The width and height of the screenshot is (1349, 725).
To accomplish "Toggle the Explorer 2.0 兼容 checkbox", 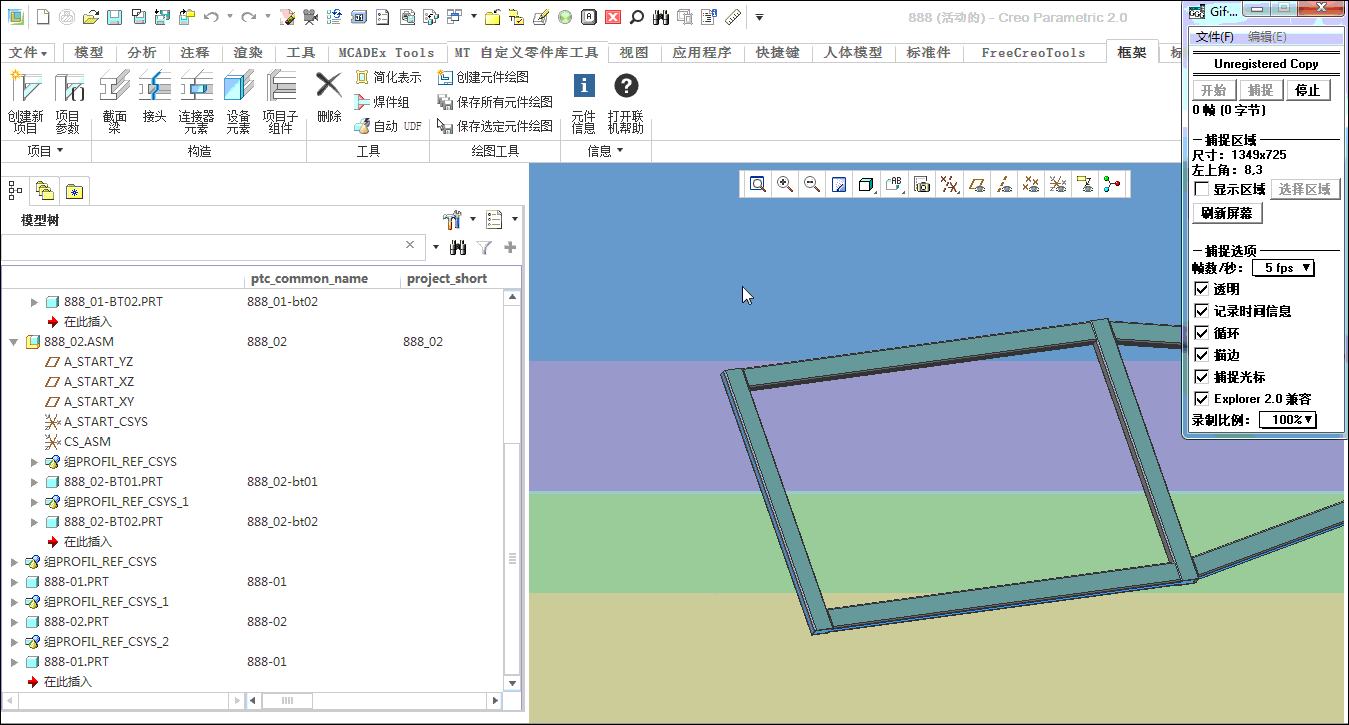I will (x=1202, y=399).
